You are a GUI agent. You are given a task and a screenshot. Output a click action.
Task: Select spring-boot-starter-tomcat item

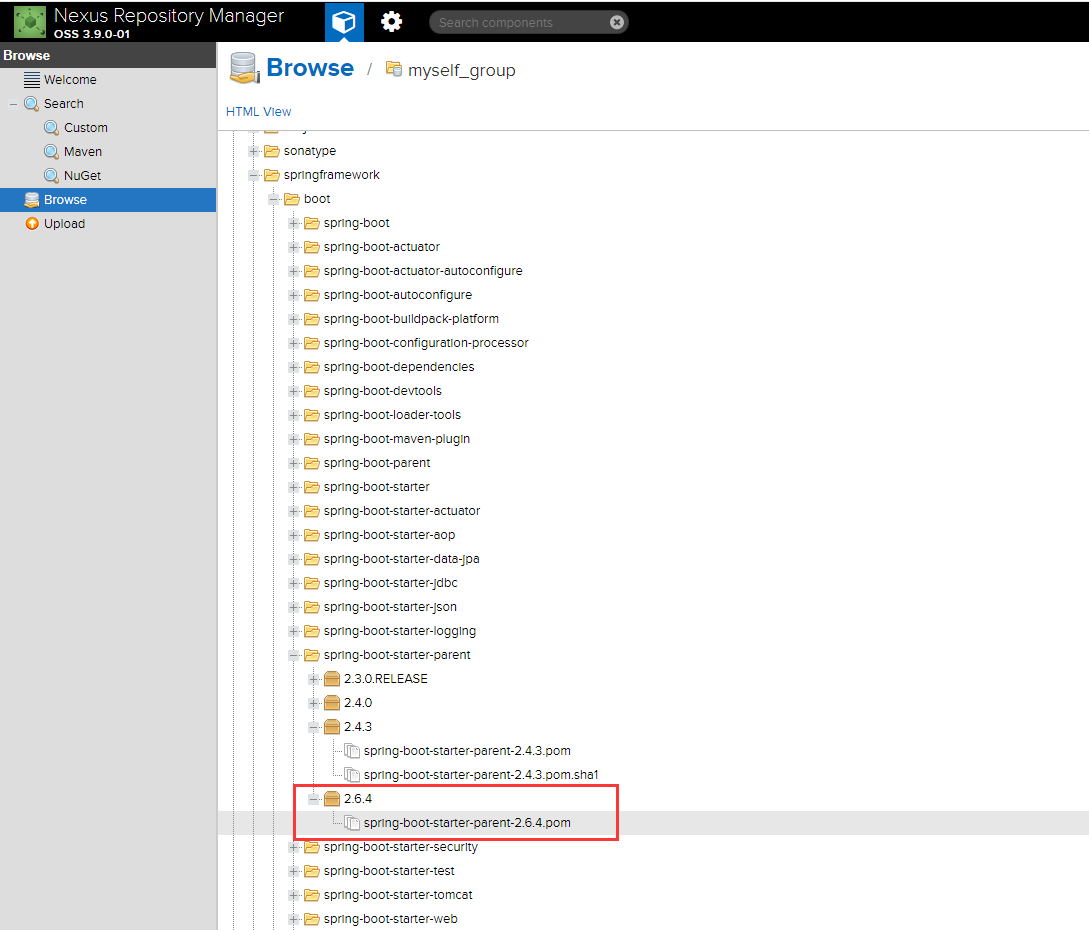[x=398, y=895]
